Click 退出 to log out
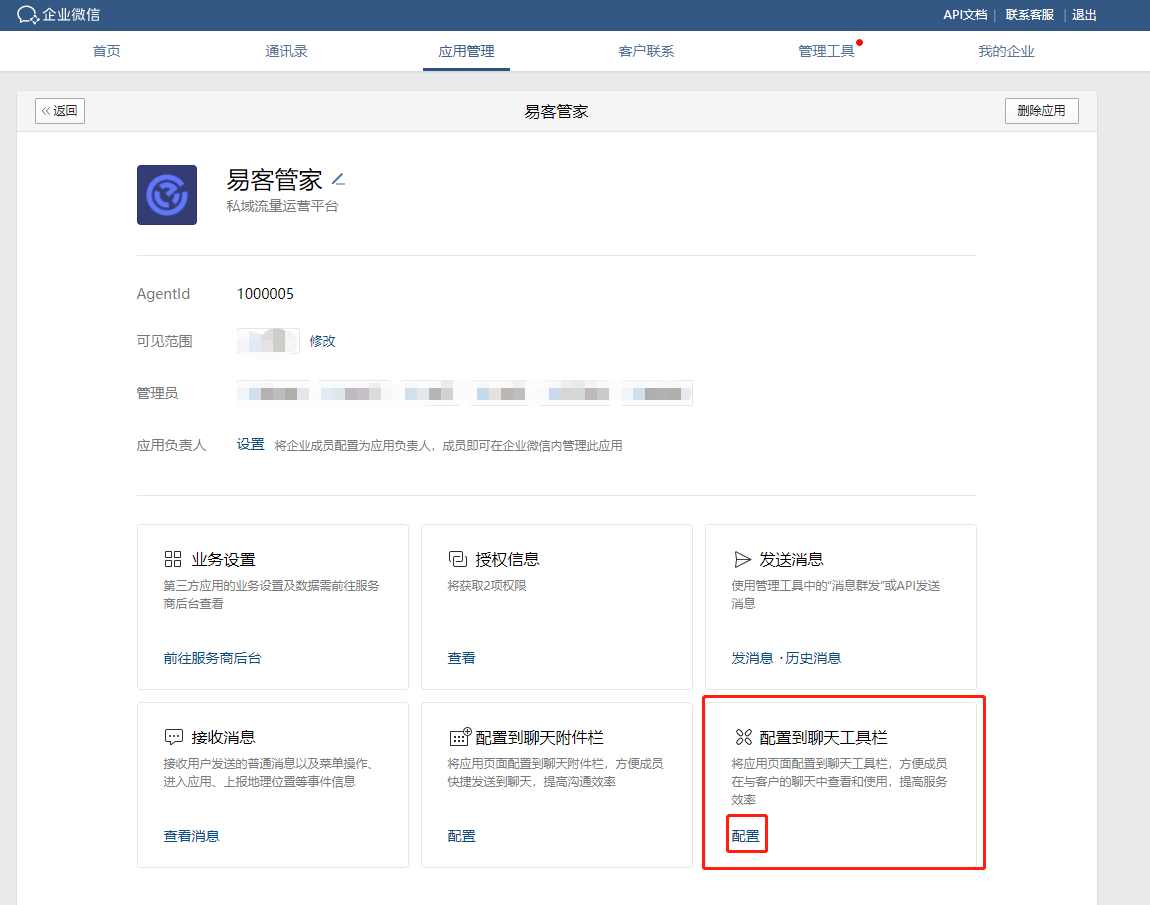Screen dimensions: 1150x905 pyautogui.click(x=1084, y=15)
